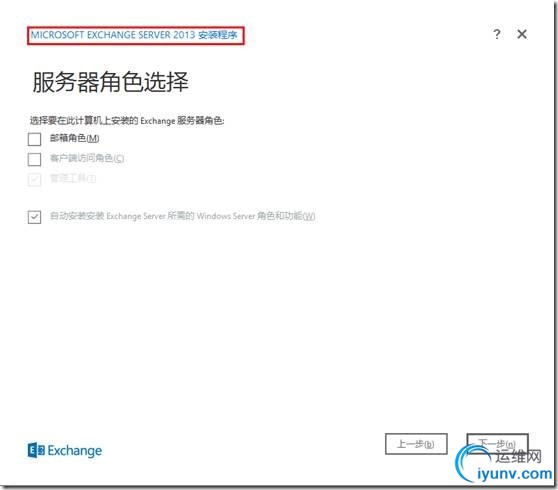Check the 邮箱角色(M) checkbox

pos(35,139)
